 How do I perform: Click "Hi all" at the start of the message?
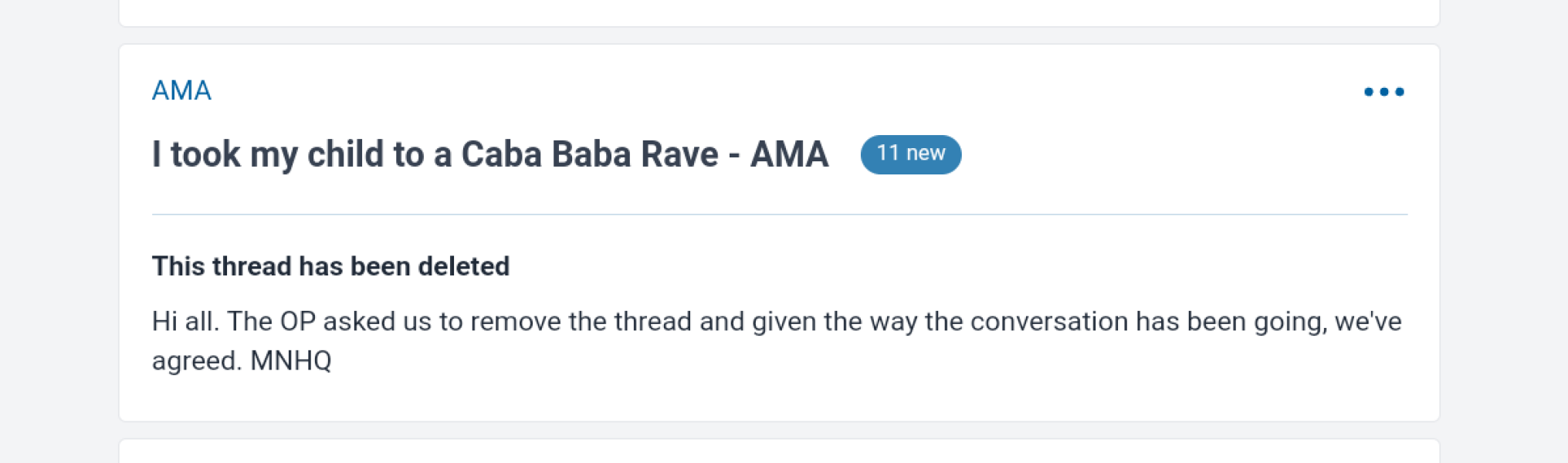tap(182, 321)
